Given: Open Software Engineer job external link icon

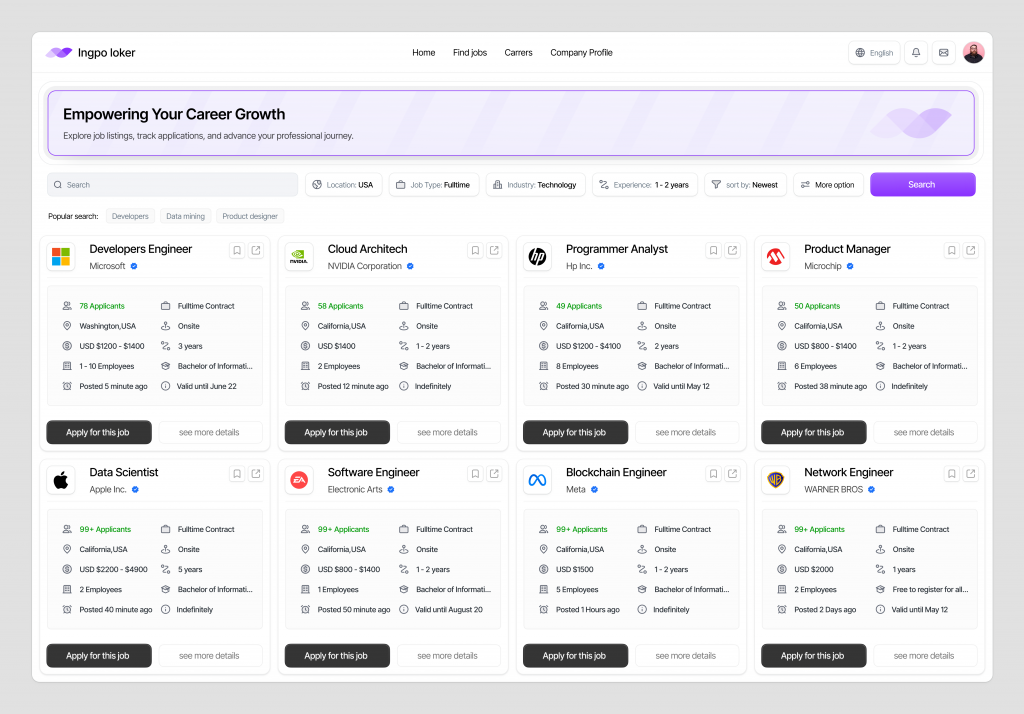Looking at the screenshot, I should coord(494,474).
